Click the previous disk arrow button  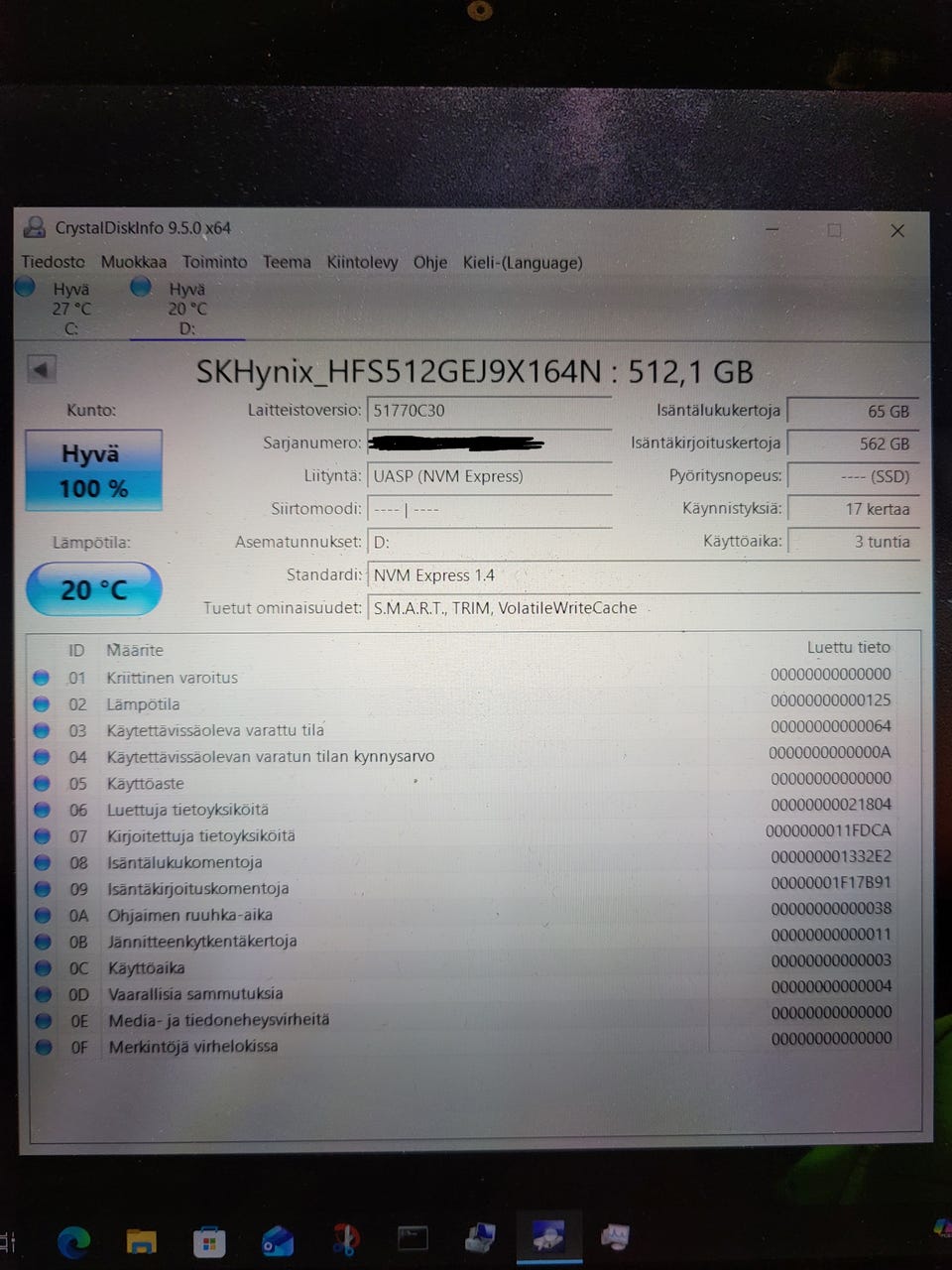pos(41,369)
